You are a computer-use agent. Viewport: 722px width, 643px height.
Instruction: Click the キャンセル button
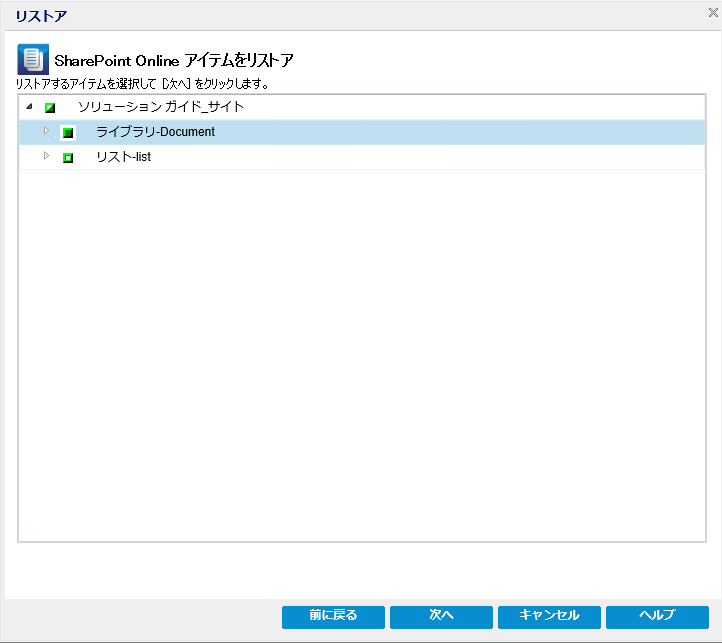[549, 617]
